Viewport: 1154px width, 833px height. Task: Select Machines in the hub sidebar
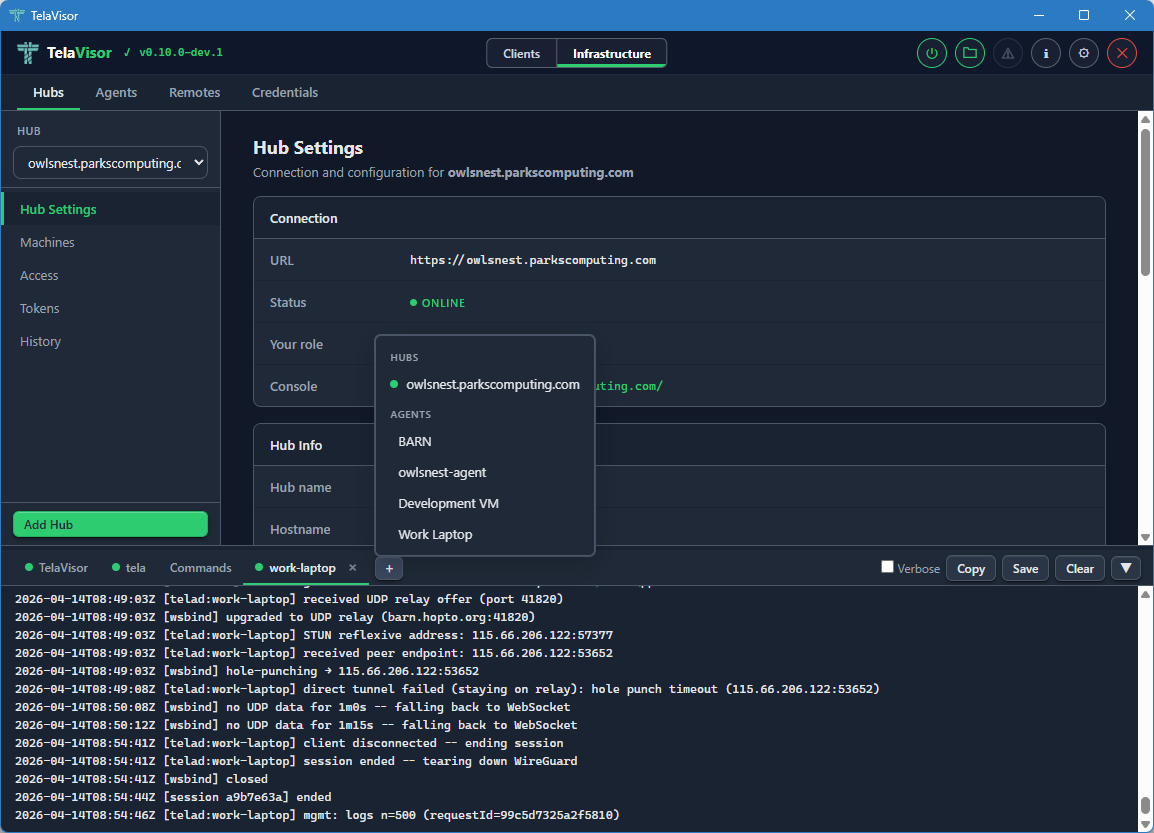pos(45,242)
